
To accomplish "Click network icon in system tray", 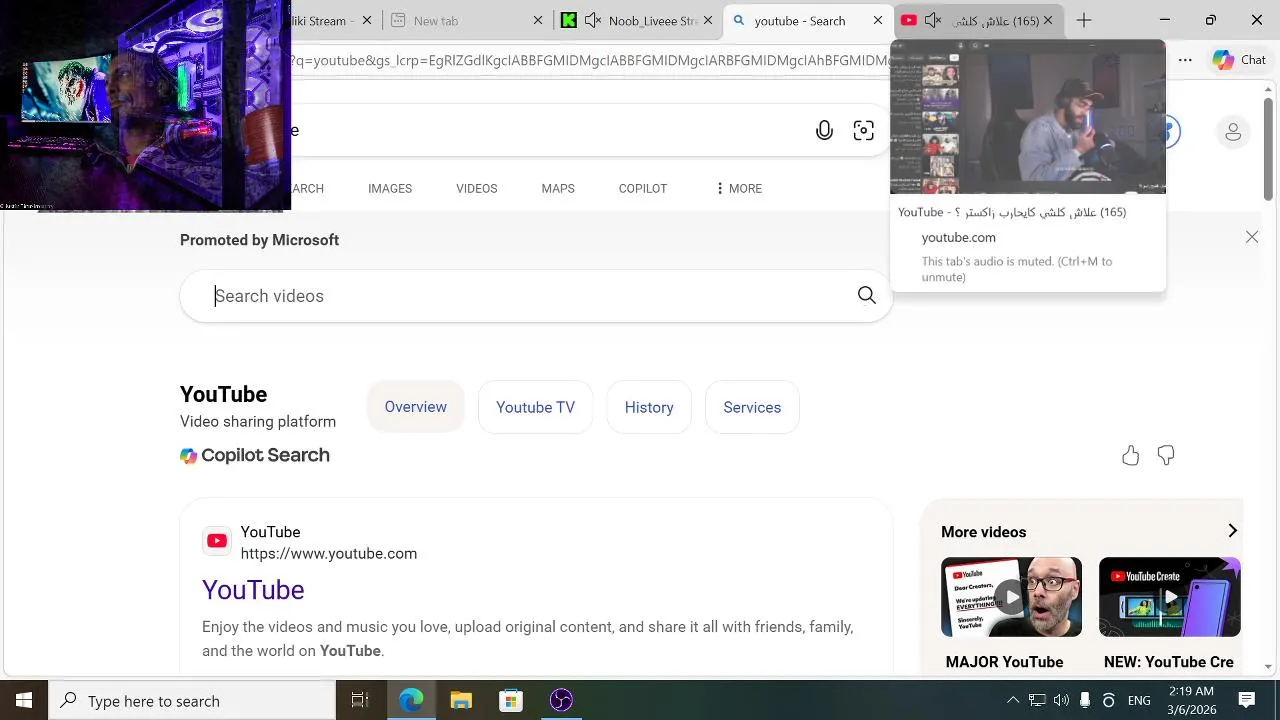I will (1037, 701).
